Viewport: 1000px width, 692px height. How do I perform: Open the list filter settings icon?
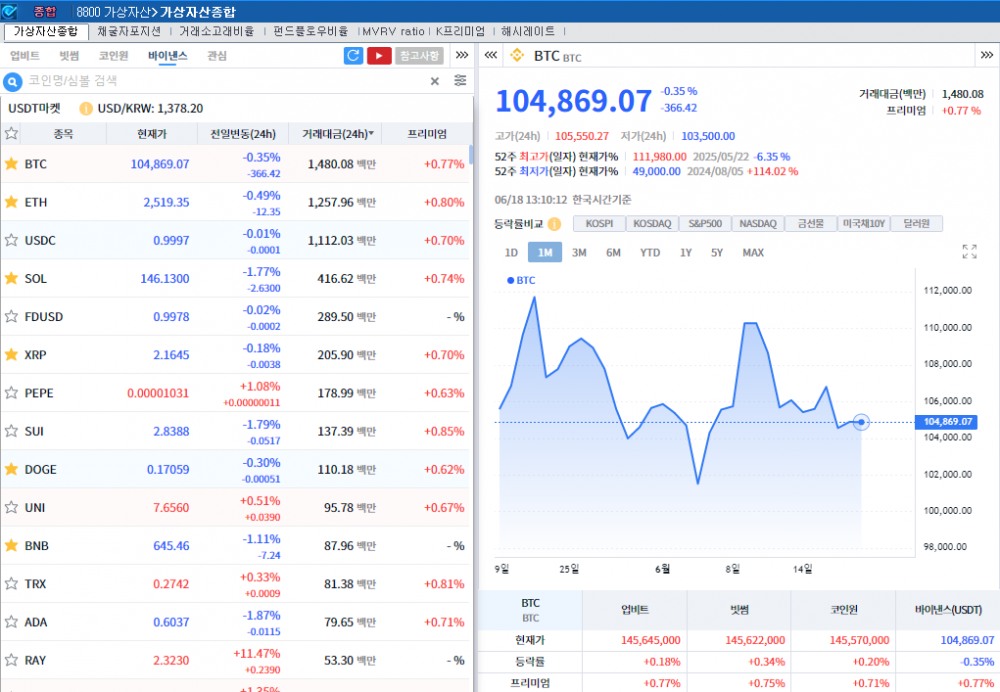pos(460,81)
